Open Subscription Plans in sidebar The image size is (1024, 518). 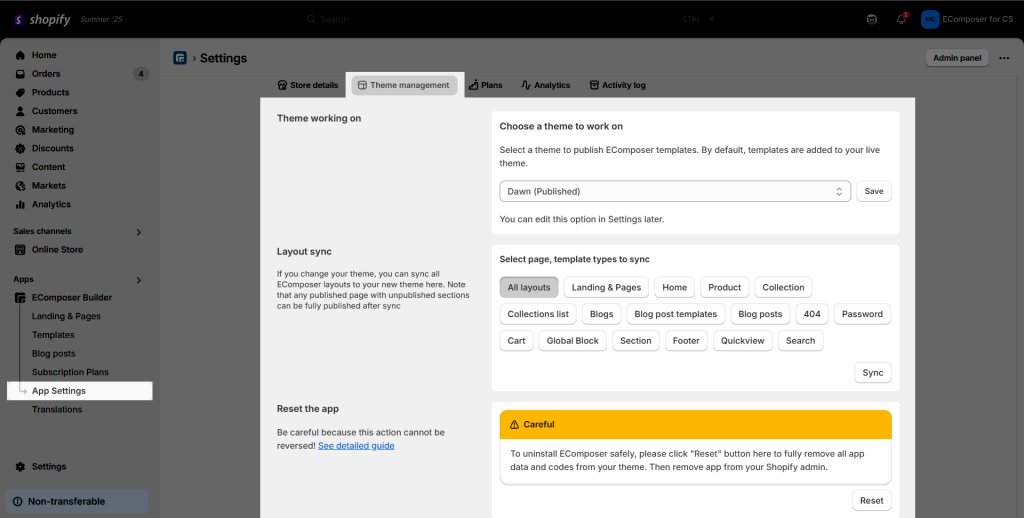tap(70, 372)
